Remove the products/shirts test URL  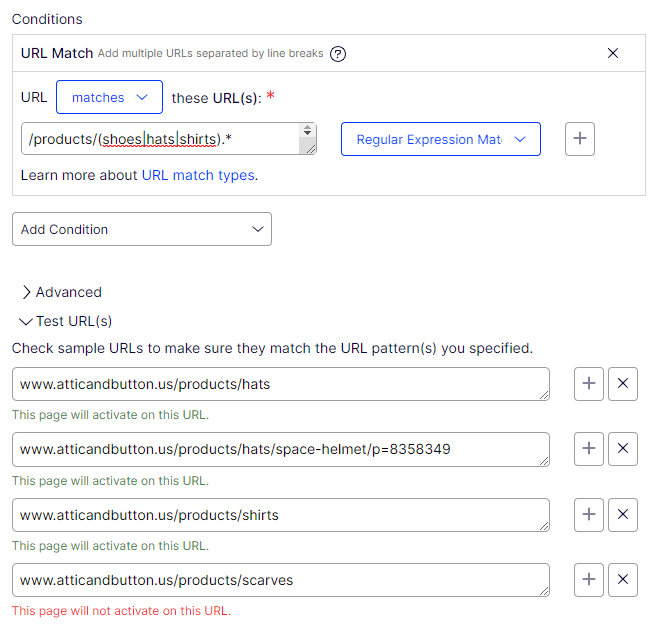pyautogui.click(x=623, y=514)
